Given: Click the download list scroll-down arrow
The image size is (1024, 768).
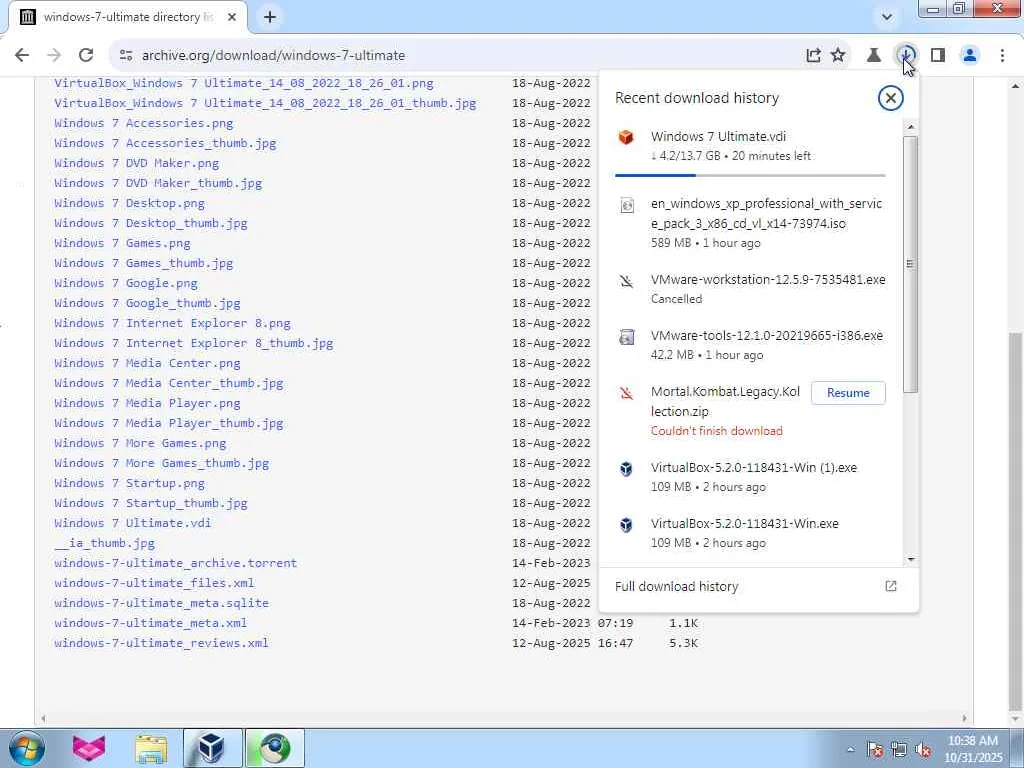Looking at the screenshot, I should (910, 560).
